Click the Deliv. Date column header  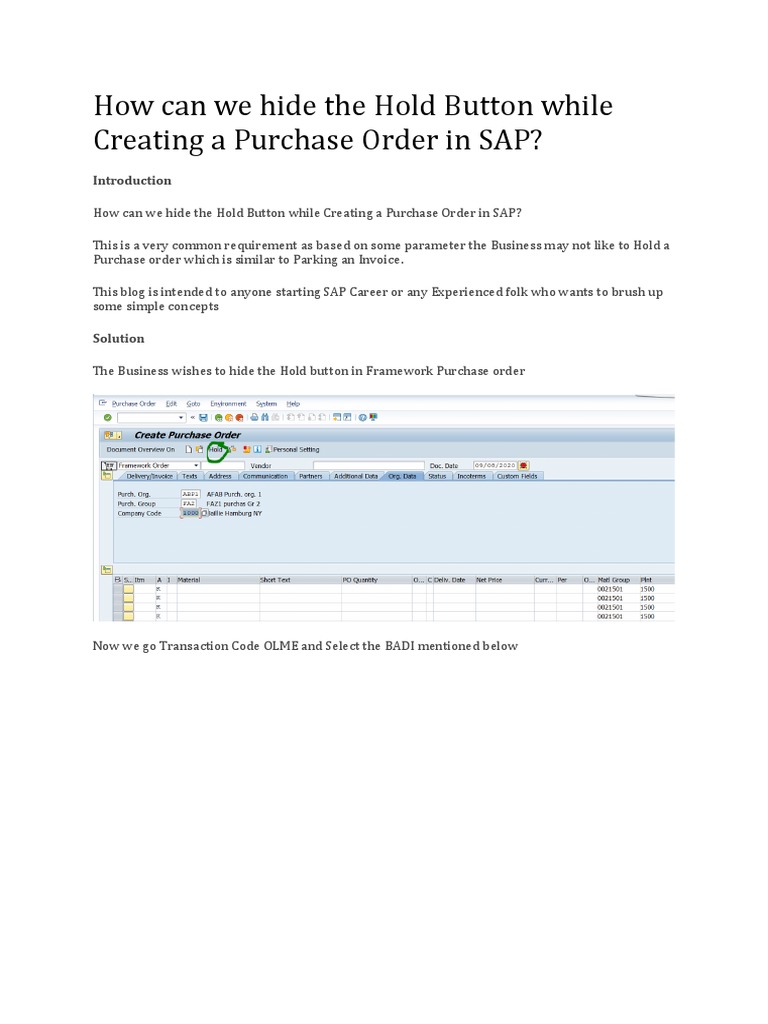click(455, 580)
